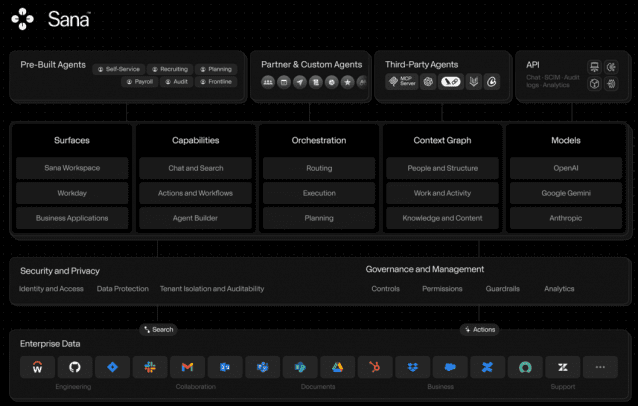Click the Actions pill above Enterprise Data
The width and height of the screenshot is (638, 406).
click(480, 330)
